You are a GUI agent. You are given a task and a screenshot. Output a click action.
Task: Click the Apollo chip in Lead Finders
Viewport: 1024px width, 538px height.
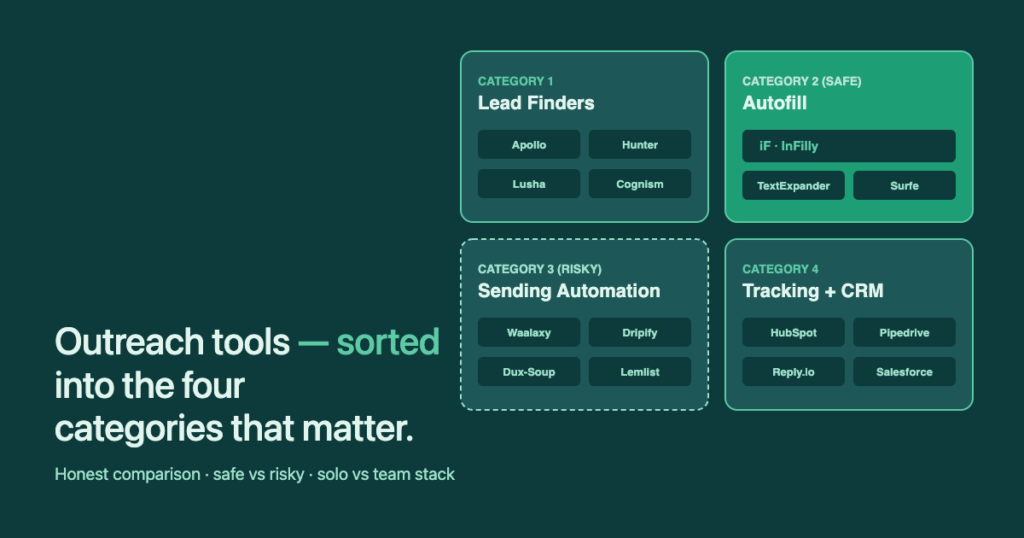point(528,144)
